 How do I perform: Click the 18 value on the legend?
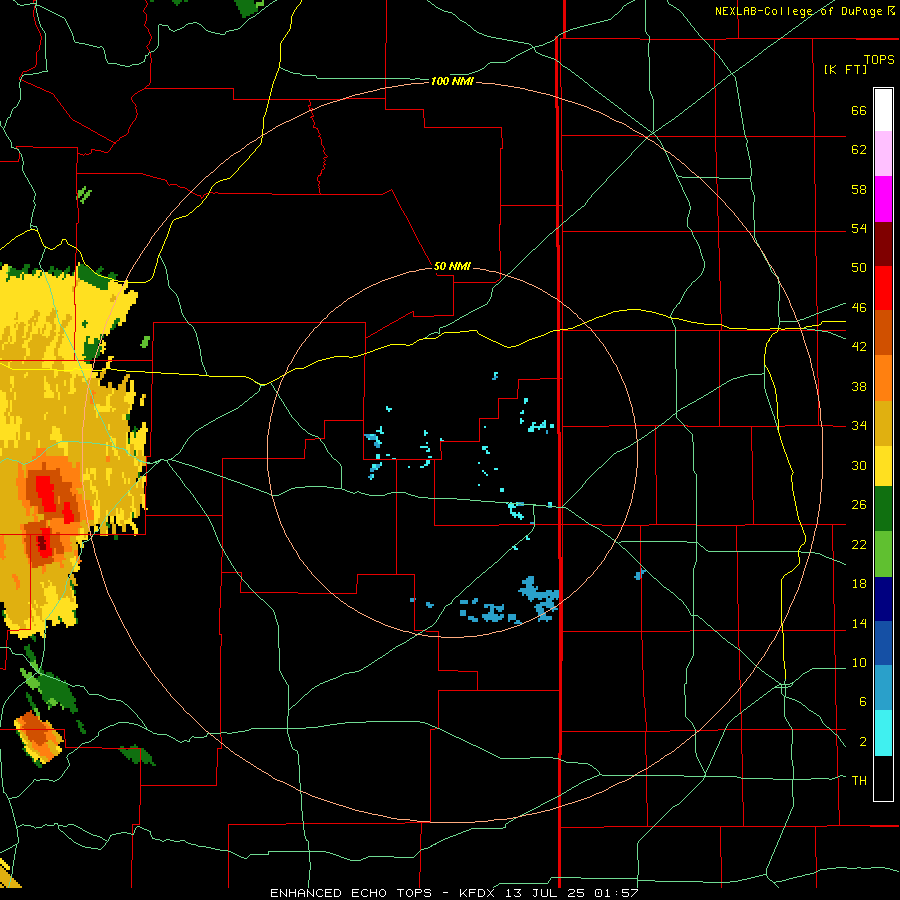pyautogui.click(x=859, y=583)
